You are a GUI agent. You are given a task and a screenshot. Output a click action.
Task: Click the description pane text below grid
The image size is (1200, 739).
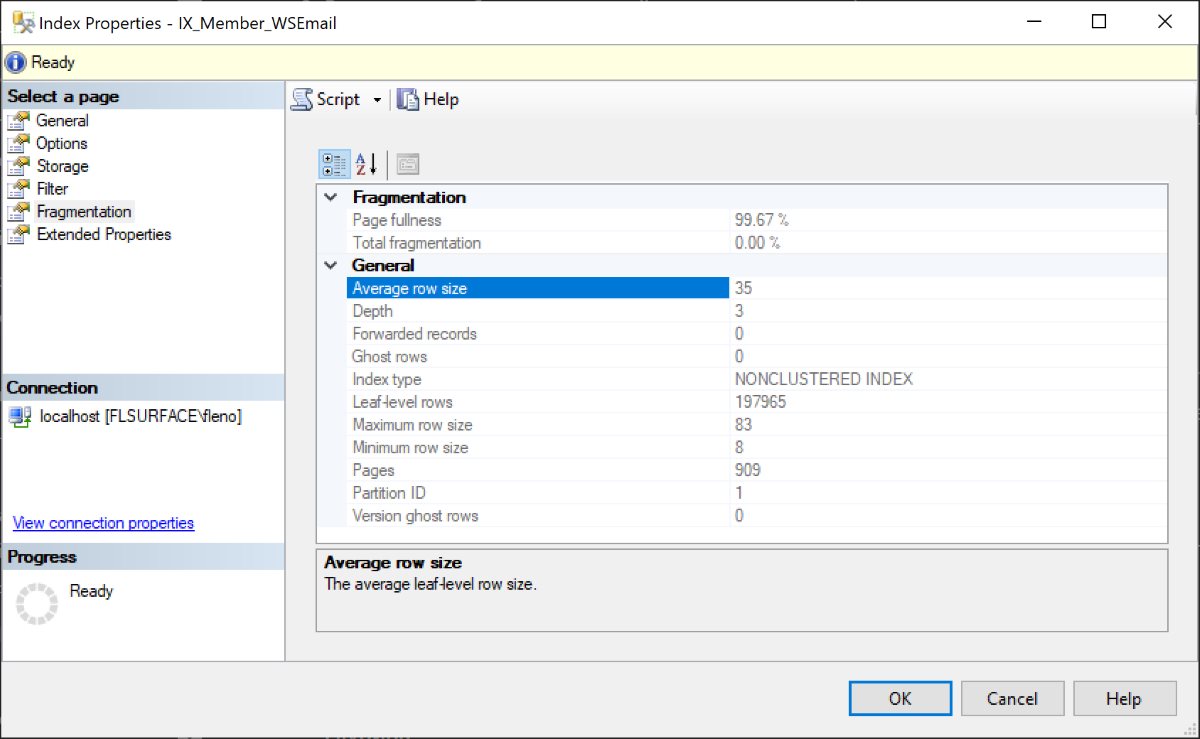(430, 584)
